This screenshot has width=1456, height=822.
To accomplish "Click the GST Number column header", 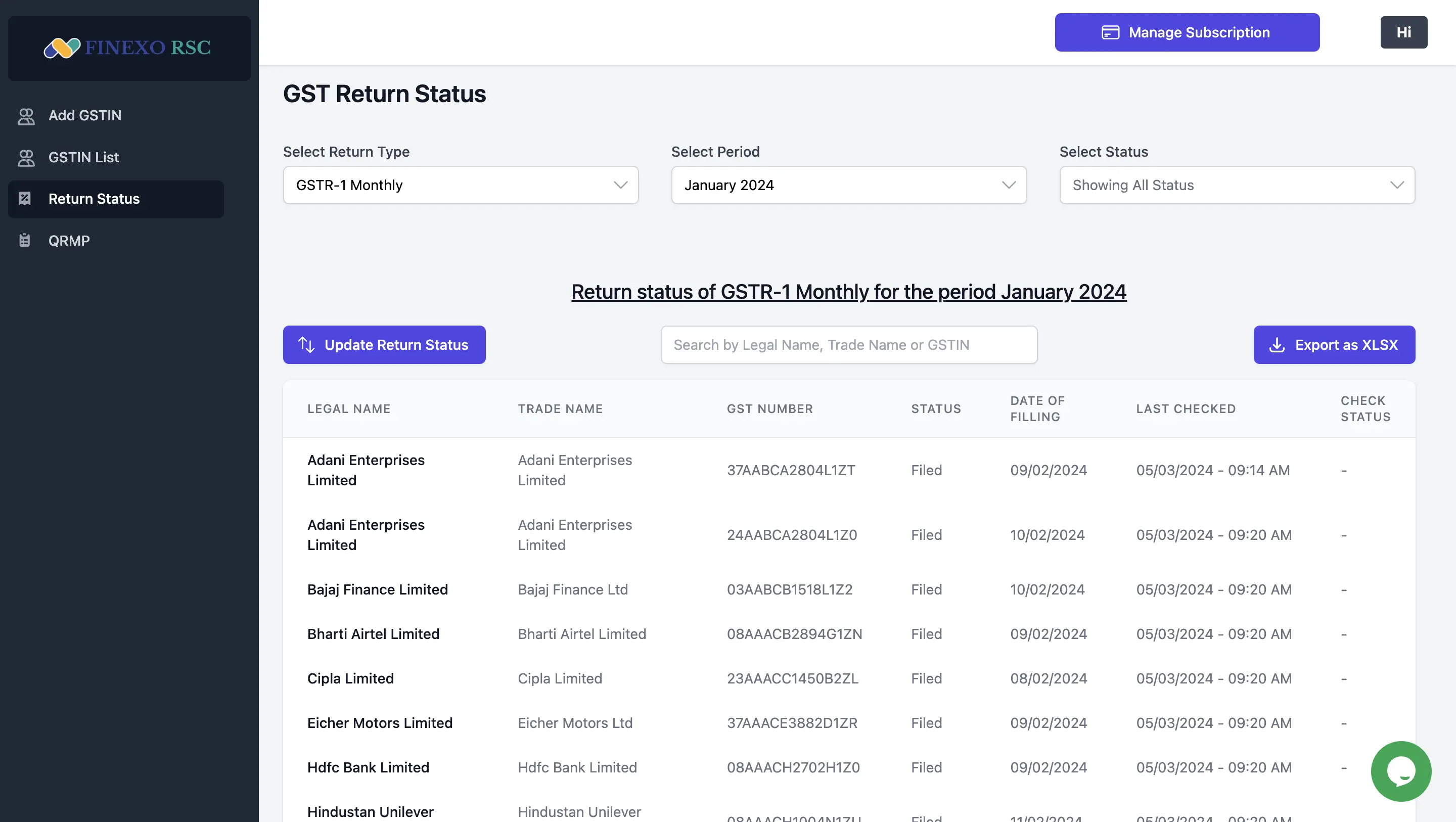I will point(770,409).
